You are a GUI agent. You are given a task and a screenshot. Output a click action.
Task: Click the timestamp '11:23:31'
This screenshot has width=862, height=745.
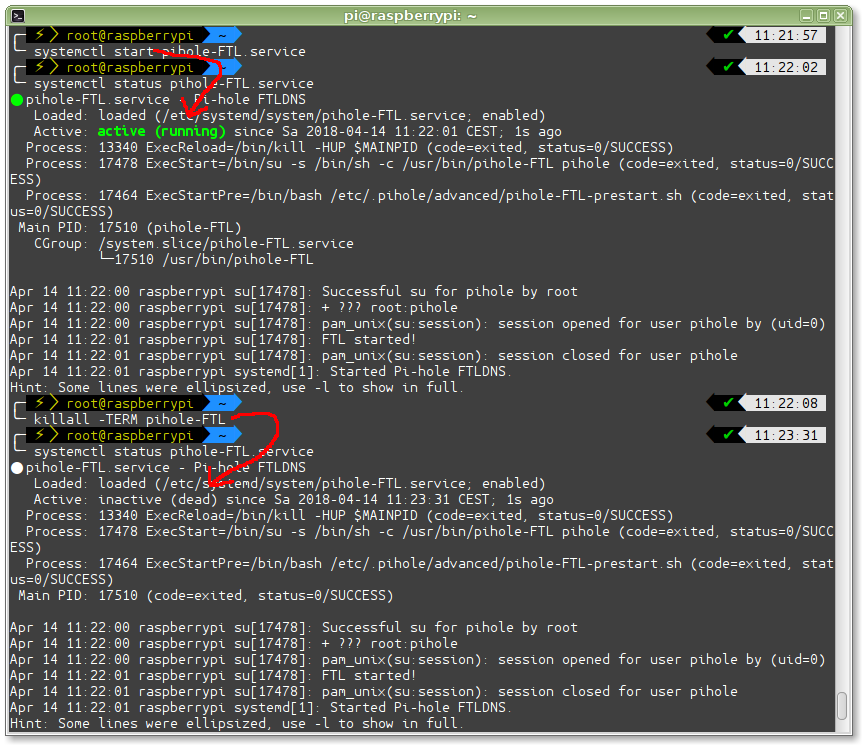tap(786, 435)
